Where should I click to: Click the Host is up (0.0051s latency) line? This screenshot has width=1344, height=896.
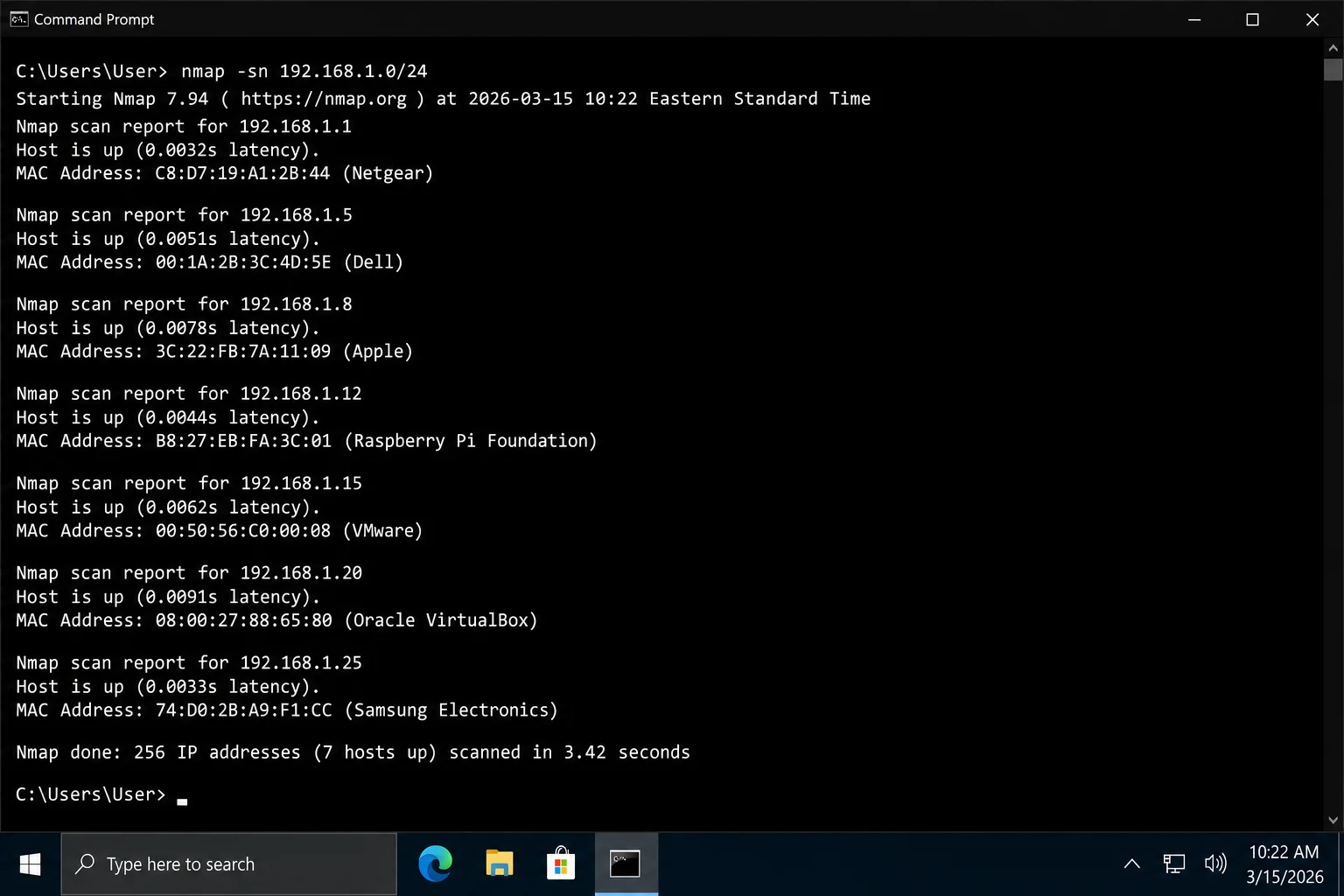tap(168, 239)
